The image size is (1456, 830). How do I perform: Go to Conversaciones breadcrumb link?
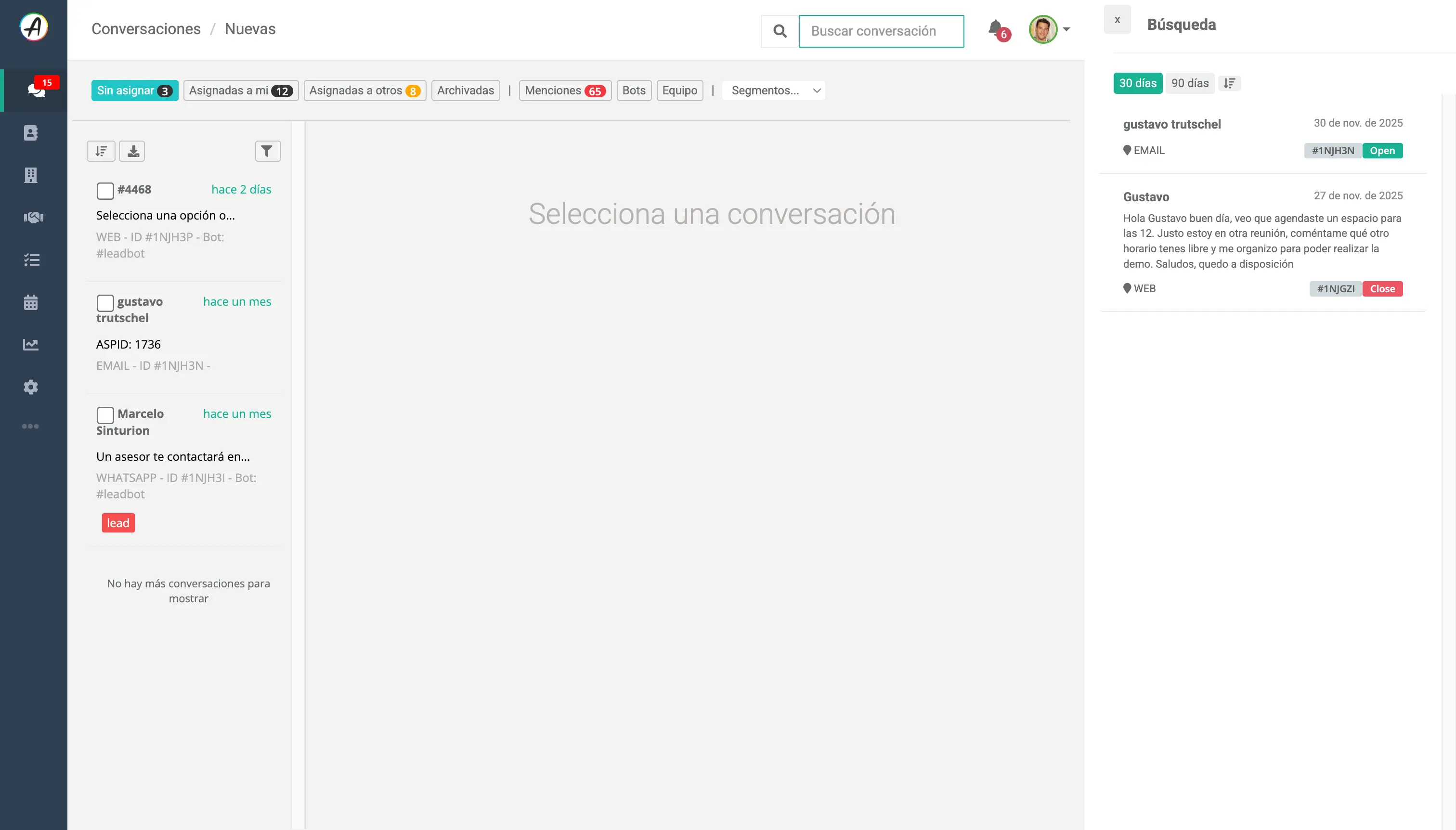[x=146, y=29]
